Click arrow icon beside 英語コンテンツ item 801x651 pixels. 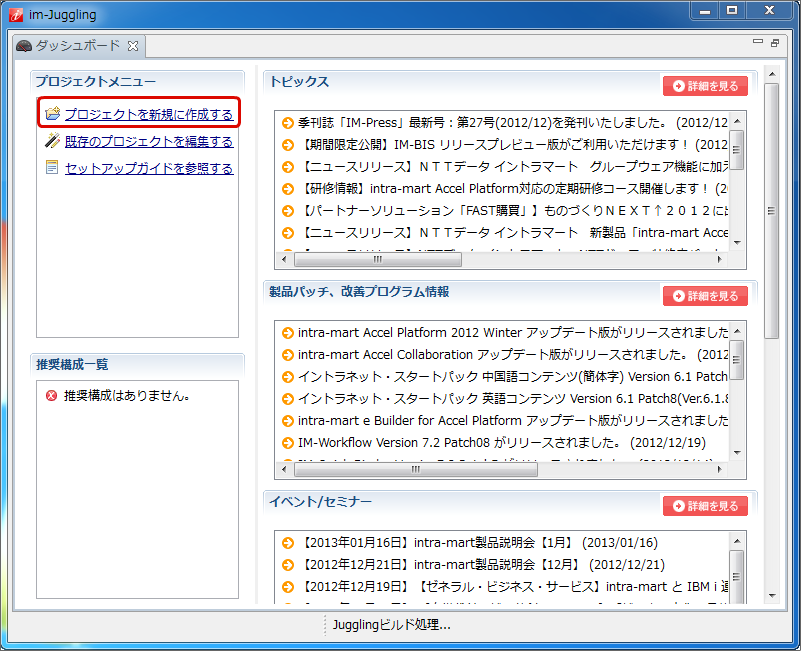[288, 399]
